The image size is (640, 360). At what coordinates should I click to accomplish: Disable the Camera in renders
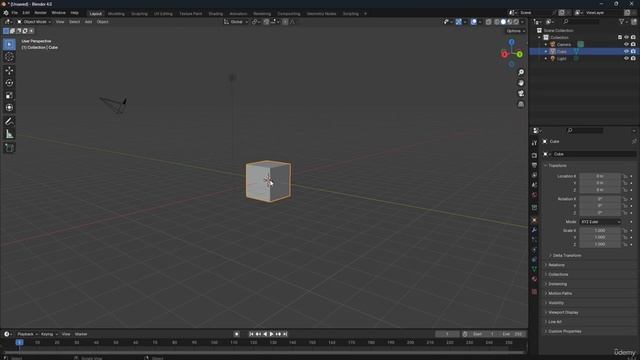point(633,44)
